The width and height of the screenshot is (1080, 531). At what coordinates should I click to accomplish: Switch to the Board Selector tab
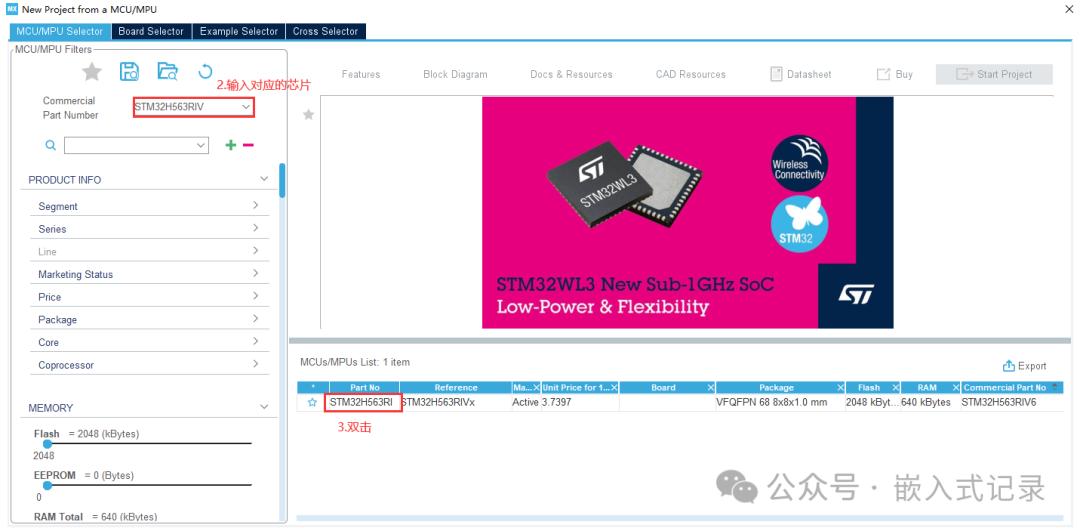click(x=151, y=31)
